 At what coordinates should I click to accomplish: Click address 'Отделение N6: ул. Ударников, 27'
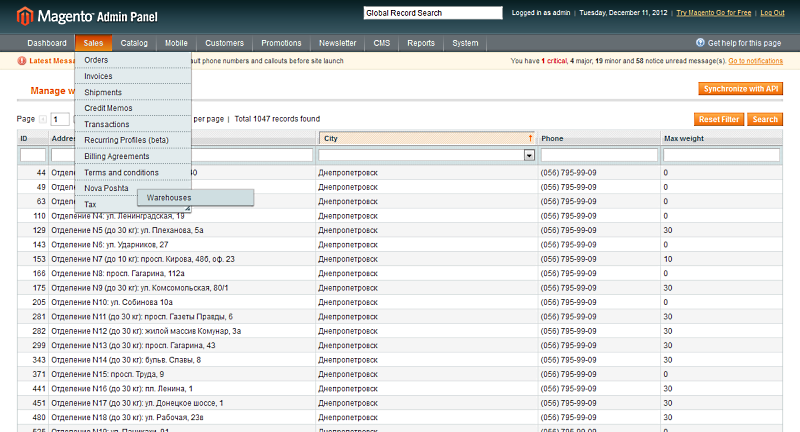[x=110, y=245]
